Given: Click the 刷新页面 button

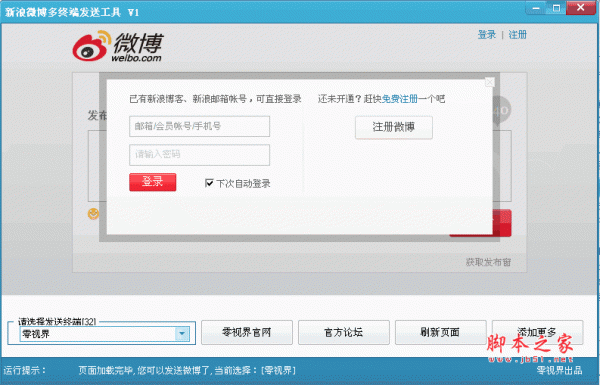Looking at the screenshot, I should pos(440,332).
